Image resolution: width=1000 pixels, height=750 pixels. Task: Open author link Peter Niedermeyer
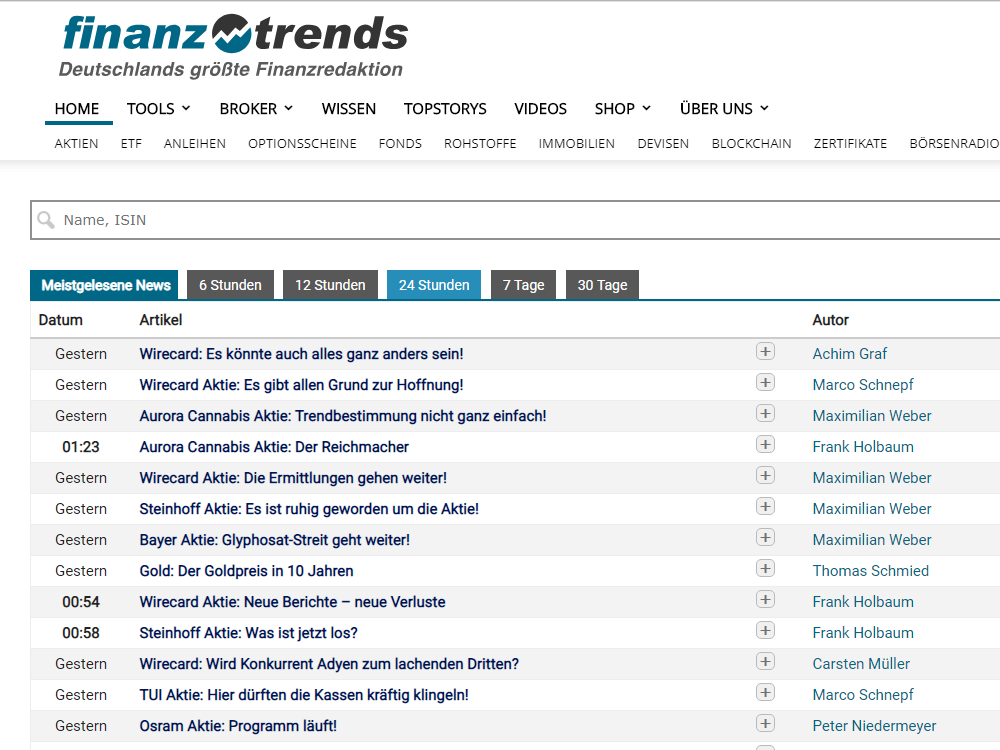874,726
